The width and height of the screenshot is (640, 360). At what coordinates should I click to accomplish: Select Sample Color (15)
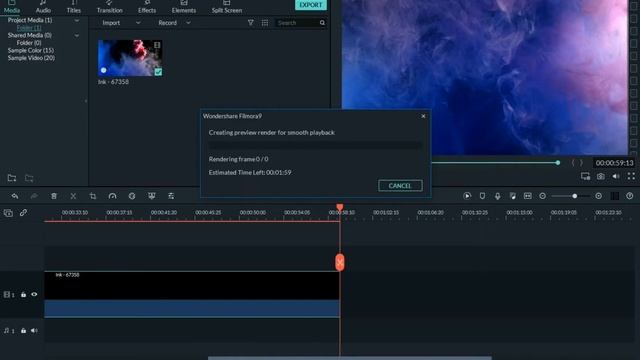(31, 51)
